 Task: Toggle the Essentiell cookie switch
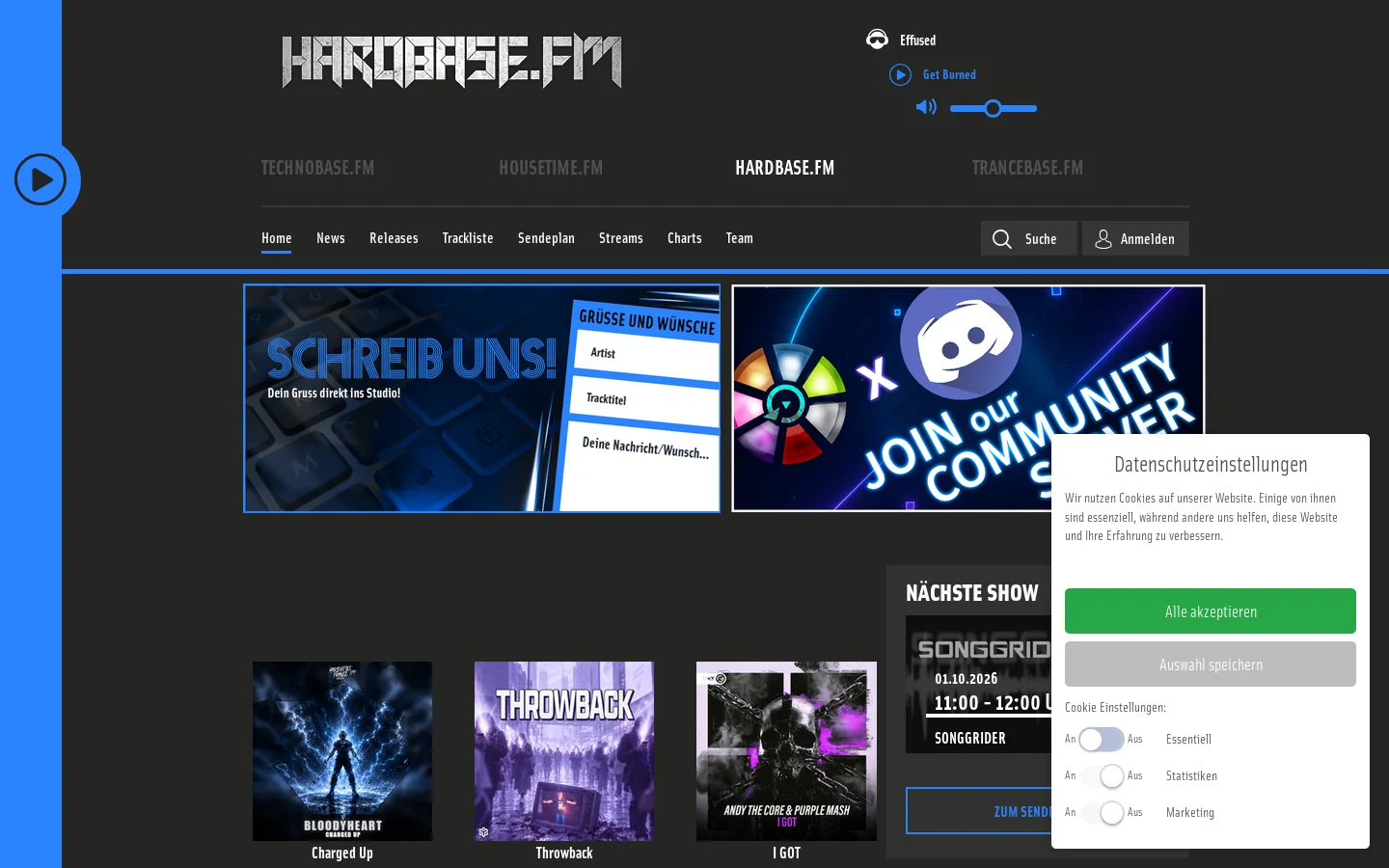pyautogui.click(x=1102, y=740)
